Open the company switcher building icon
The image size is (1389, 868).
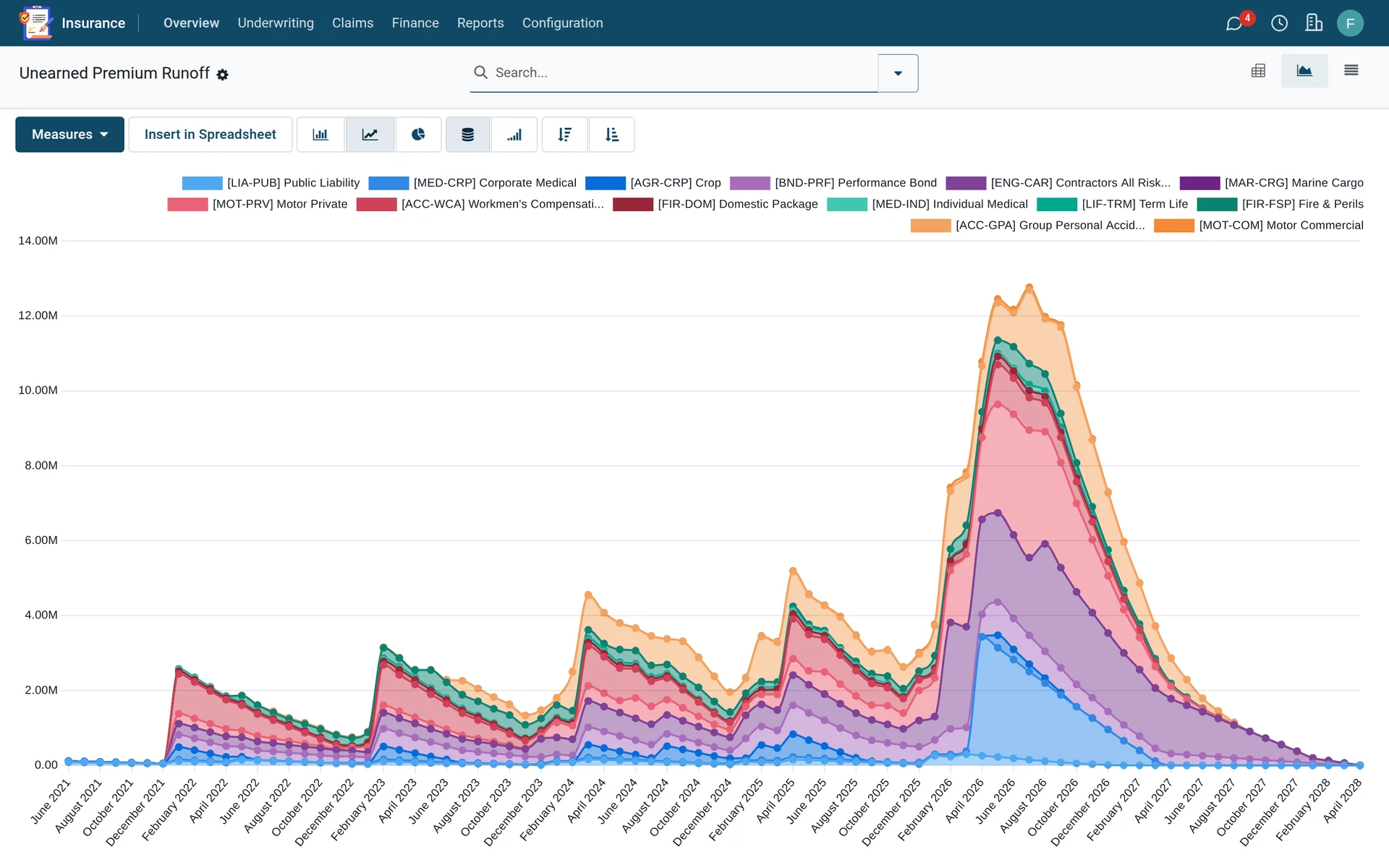1314,23
